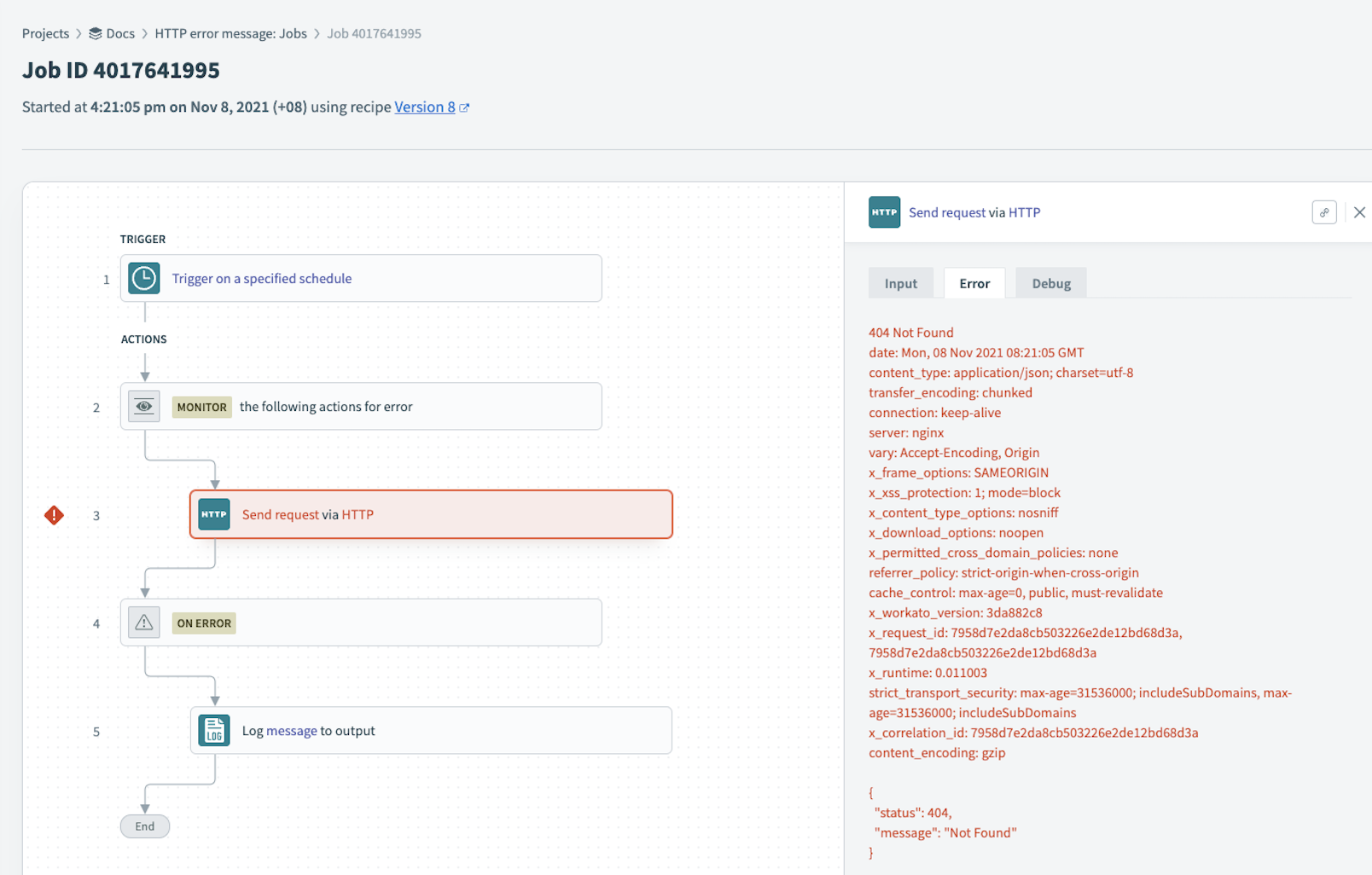
Task: Click the warning triangle icon on On Error step
Action: [x=144, y=623]
